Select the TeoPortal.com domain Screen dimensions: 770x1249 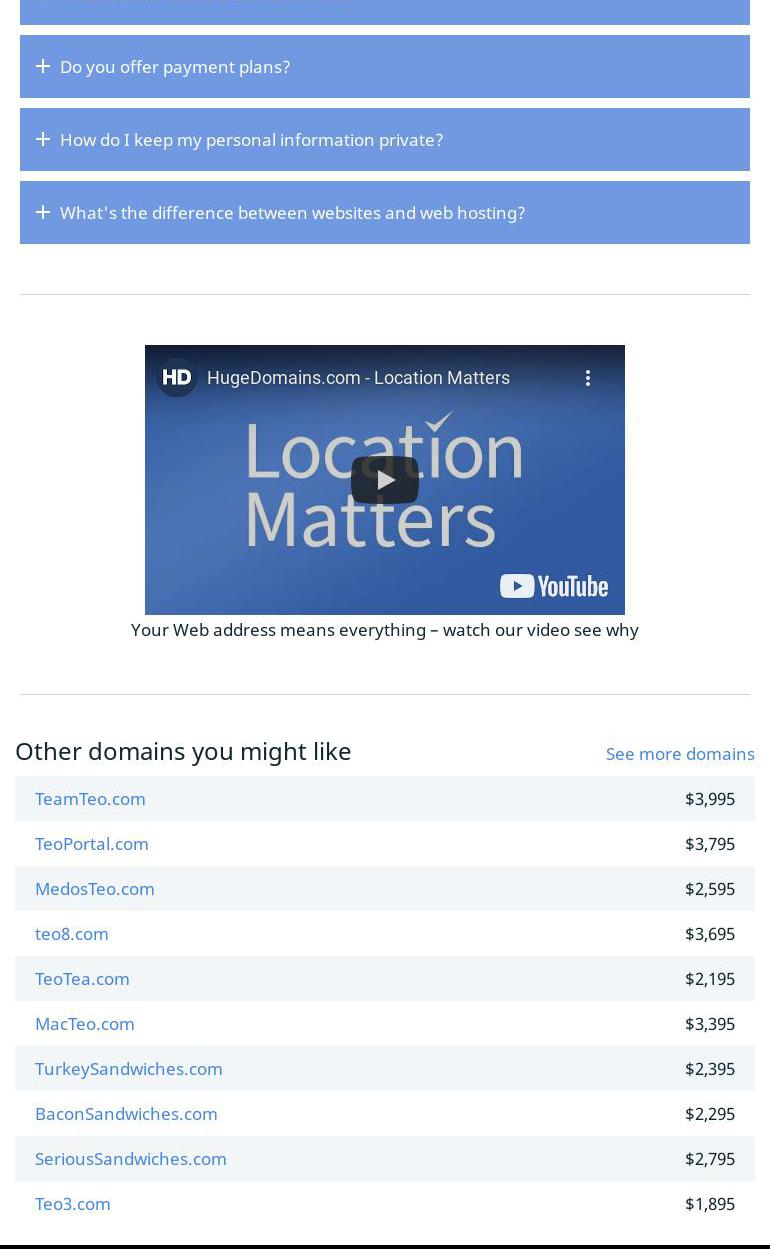92,844
